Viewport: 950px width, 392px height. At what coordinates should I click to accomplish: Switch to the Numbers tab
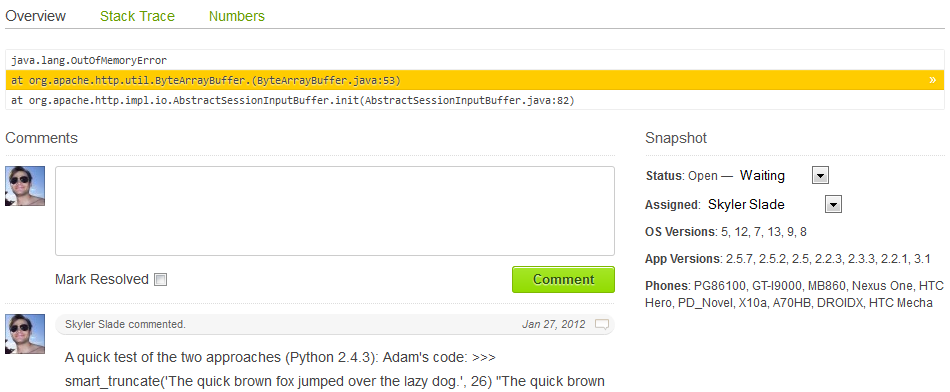(x=237, y=16)
